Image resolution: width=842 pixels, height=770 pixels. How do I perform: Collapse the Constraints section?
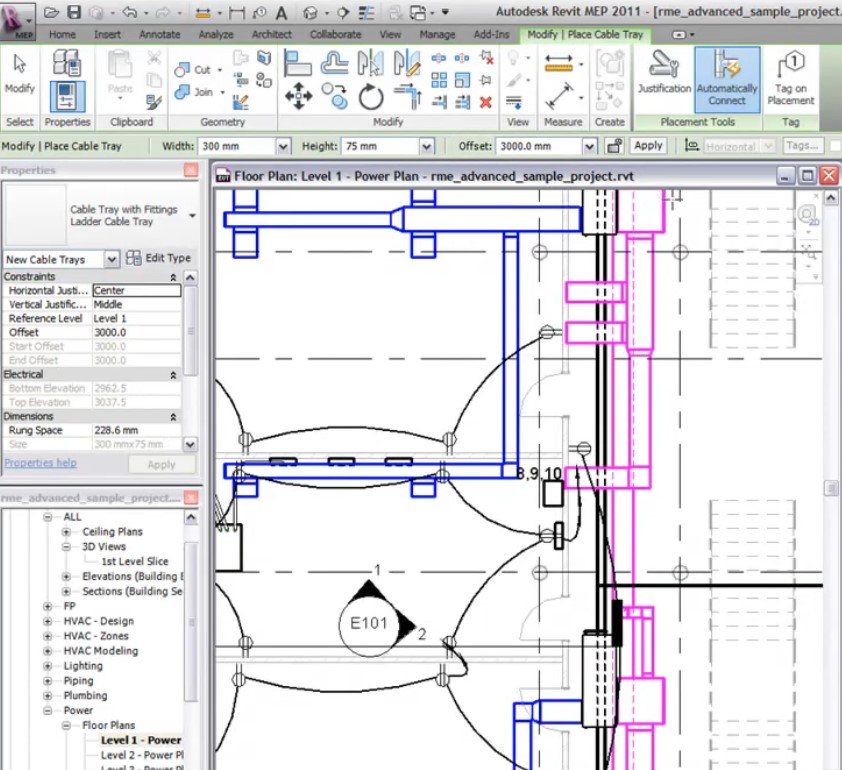coord(173,277)
